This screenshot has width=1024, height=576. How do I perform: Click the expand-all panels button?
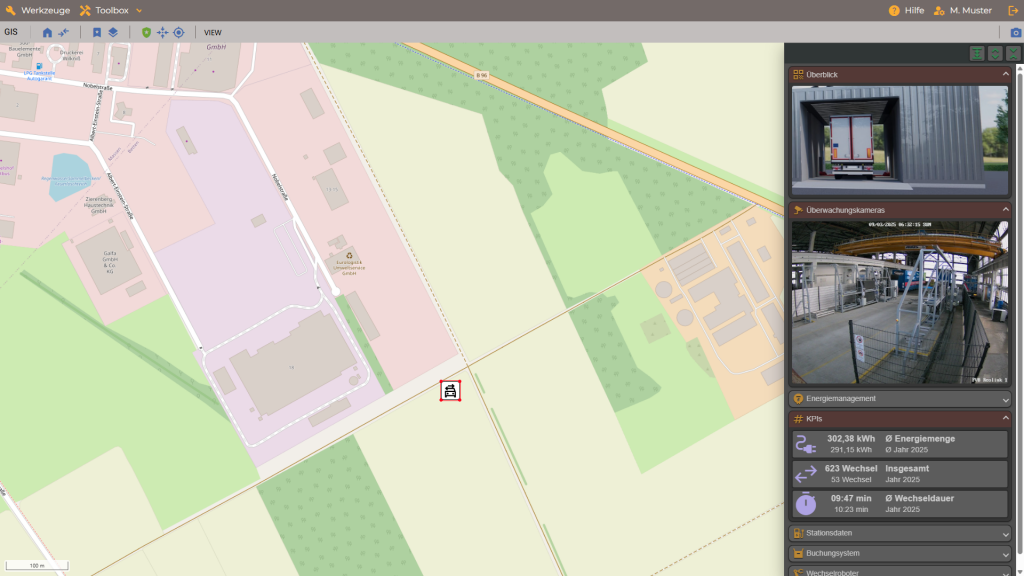click(x=995, y=54)
